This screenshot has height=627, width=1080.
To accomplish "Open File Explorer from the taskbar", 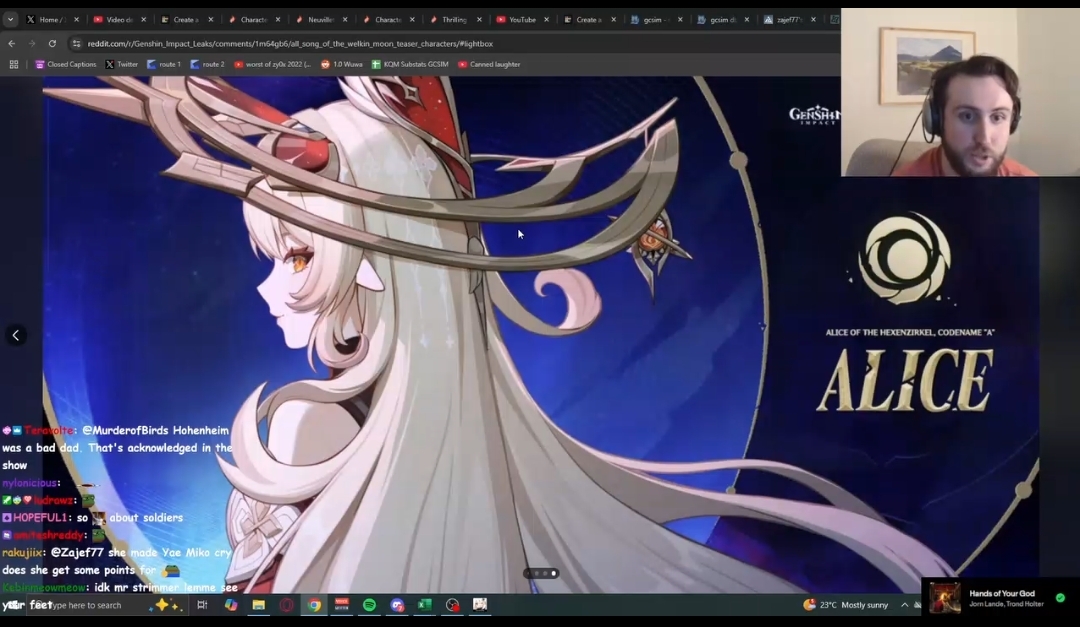I will [258, 605].
